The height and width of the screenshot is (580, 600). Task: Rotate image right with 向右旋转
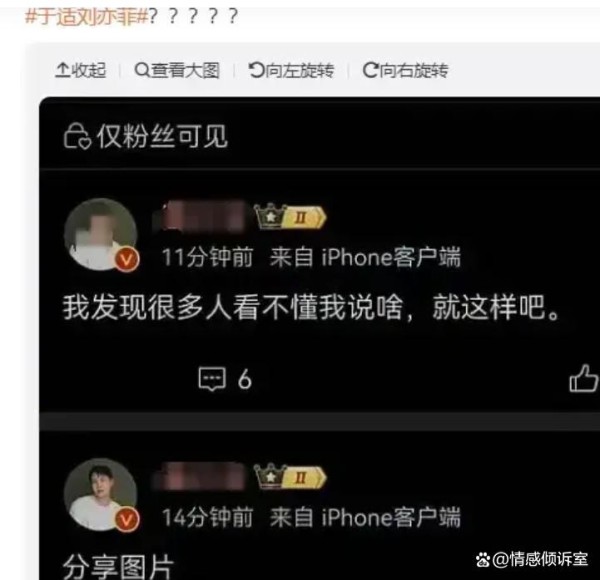click(405, 70)
